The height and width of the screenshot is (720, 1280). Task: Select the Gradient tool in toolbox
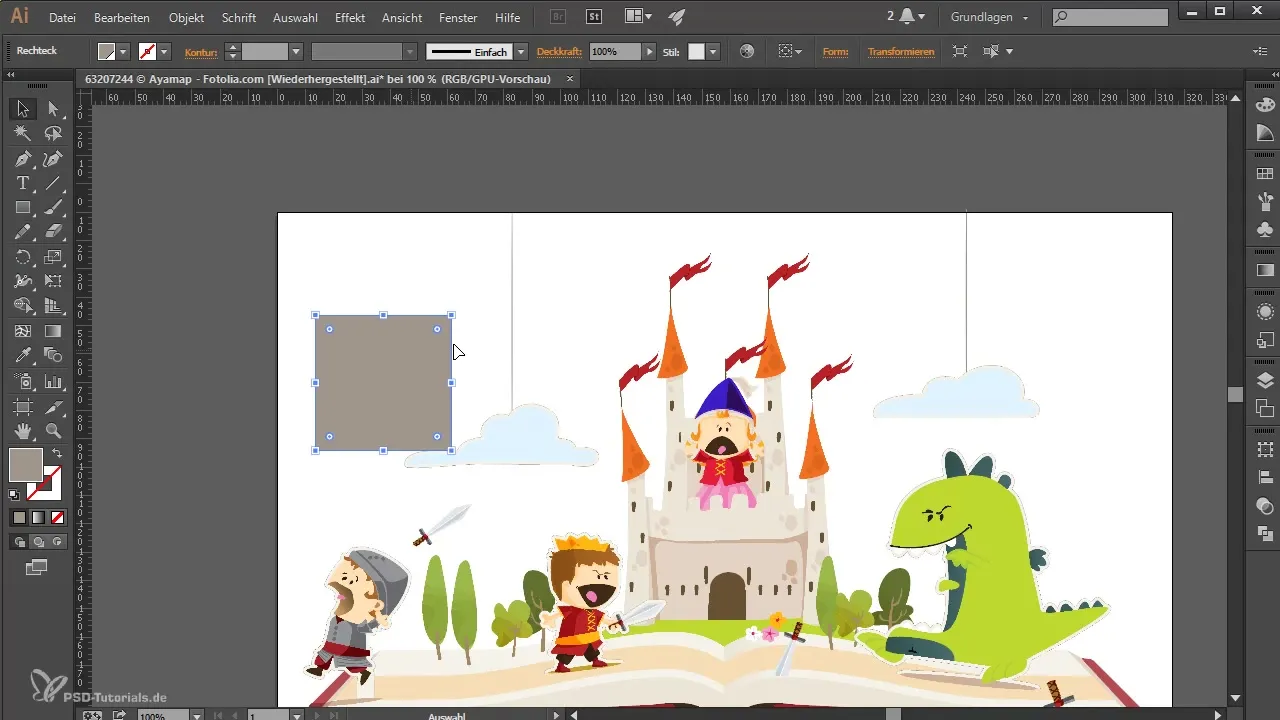point(54,331)
